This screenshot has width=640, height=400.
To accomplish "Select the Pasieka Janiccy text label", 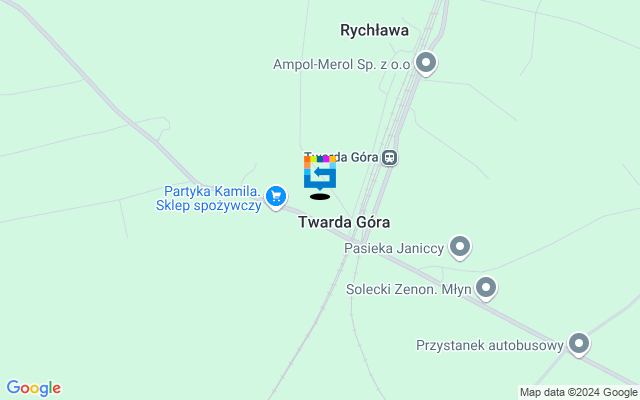I will tap(394, 248).
